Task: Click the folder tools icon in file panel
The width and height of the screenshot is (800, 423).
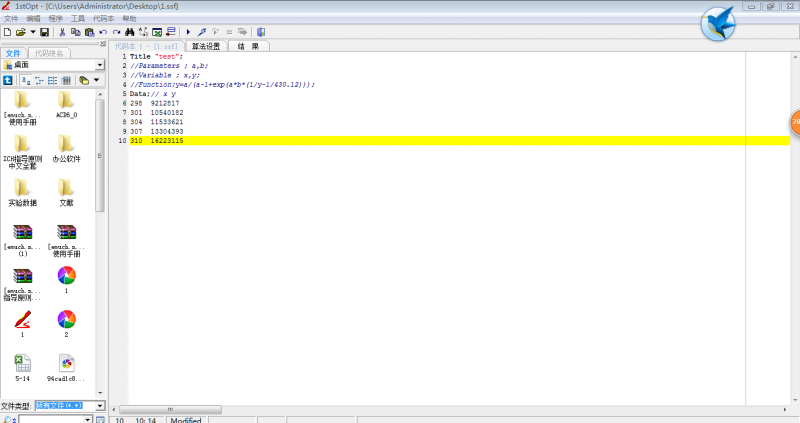Action: (x=84, y=80)
